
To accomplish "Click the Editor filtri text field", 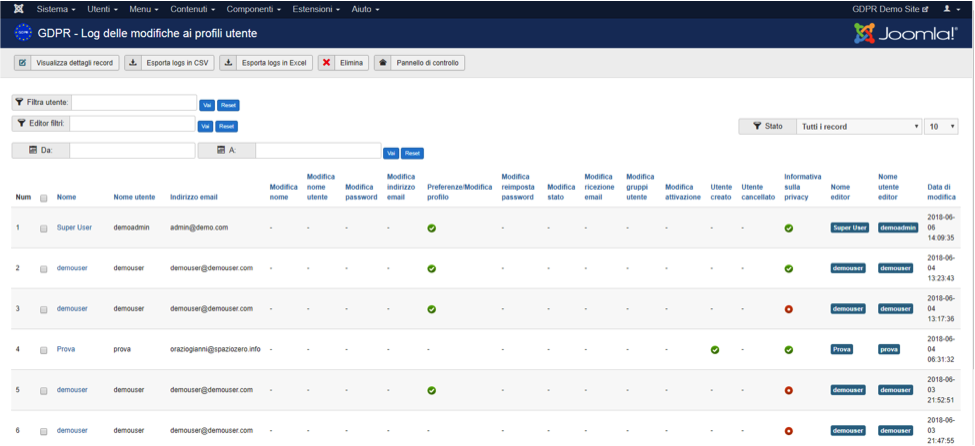I will click(x=132, y=124).
